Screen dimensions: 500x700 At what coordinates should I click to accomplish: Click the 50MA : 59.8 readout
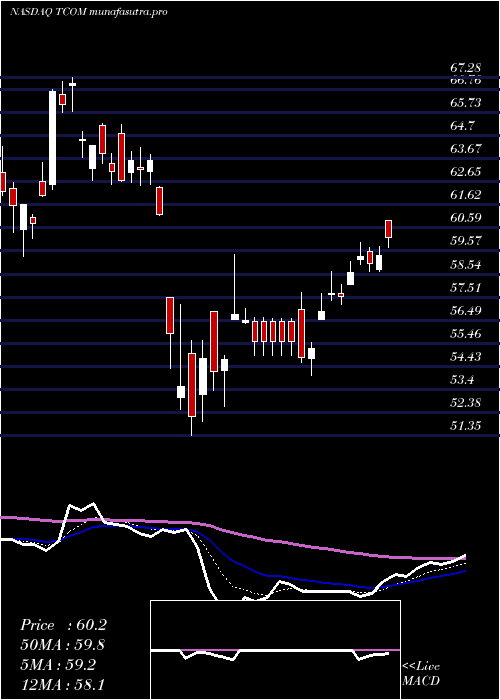point(63,645)
